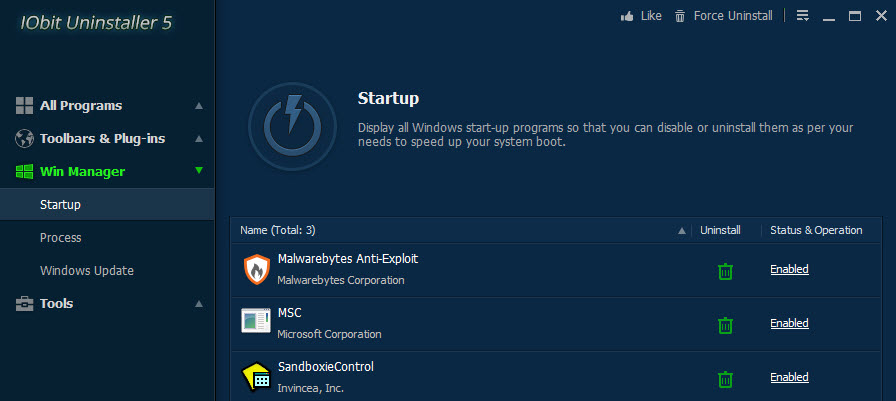Open Windows Update in sidebar
The width and height of the screenshot is (896, 401).
coord(87,271)
